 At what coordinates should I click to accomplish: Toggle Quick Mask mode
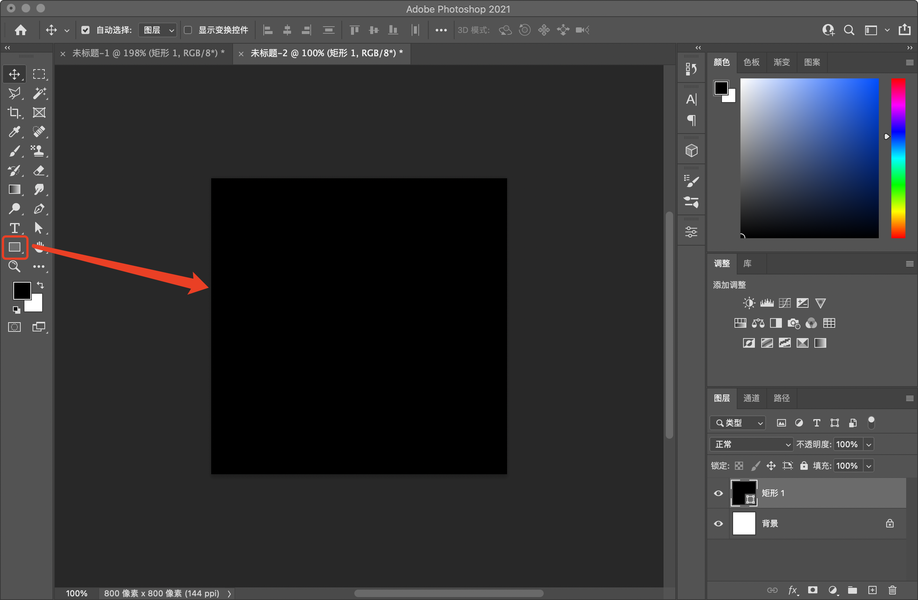click(x=15, y=327)
